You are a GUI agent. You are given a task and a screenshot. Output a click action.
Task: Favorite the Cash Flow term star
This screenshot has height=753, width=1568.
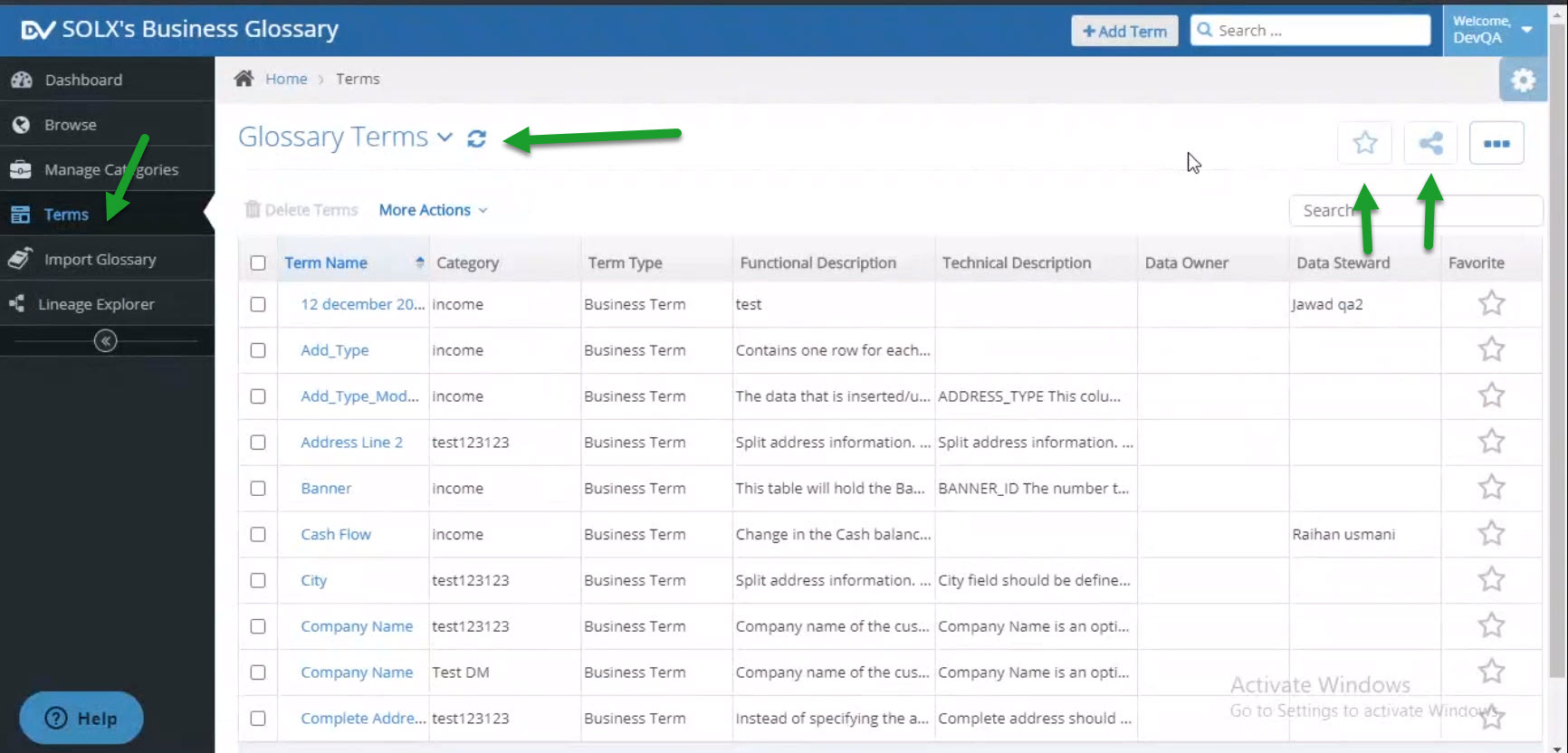pos(1491,534)
